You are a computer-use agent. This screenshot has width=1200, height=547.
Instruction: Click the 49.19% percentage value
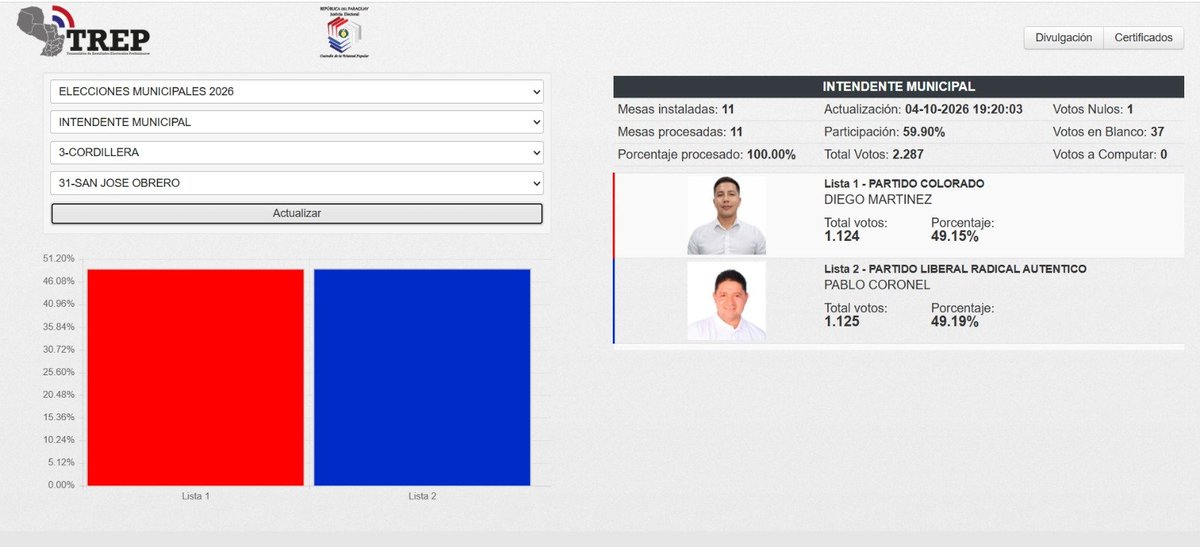pos(955,322)
